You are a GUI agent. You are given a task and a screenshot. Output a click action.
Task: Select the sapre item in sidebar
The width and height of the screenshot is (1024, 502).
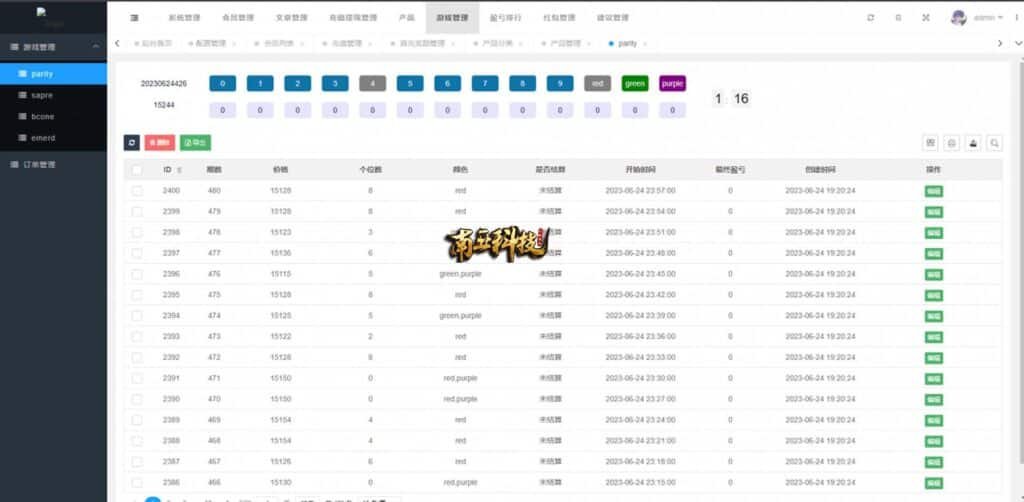tap(42, 95)
